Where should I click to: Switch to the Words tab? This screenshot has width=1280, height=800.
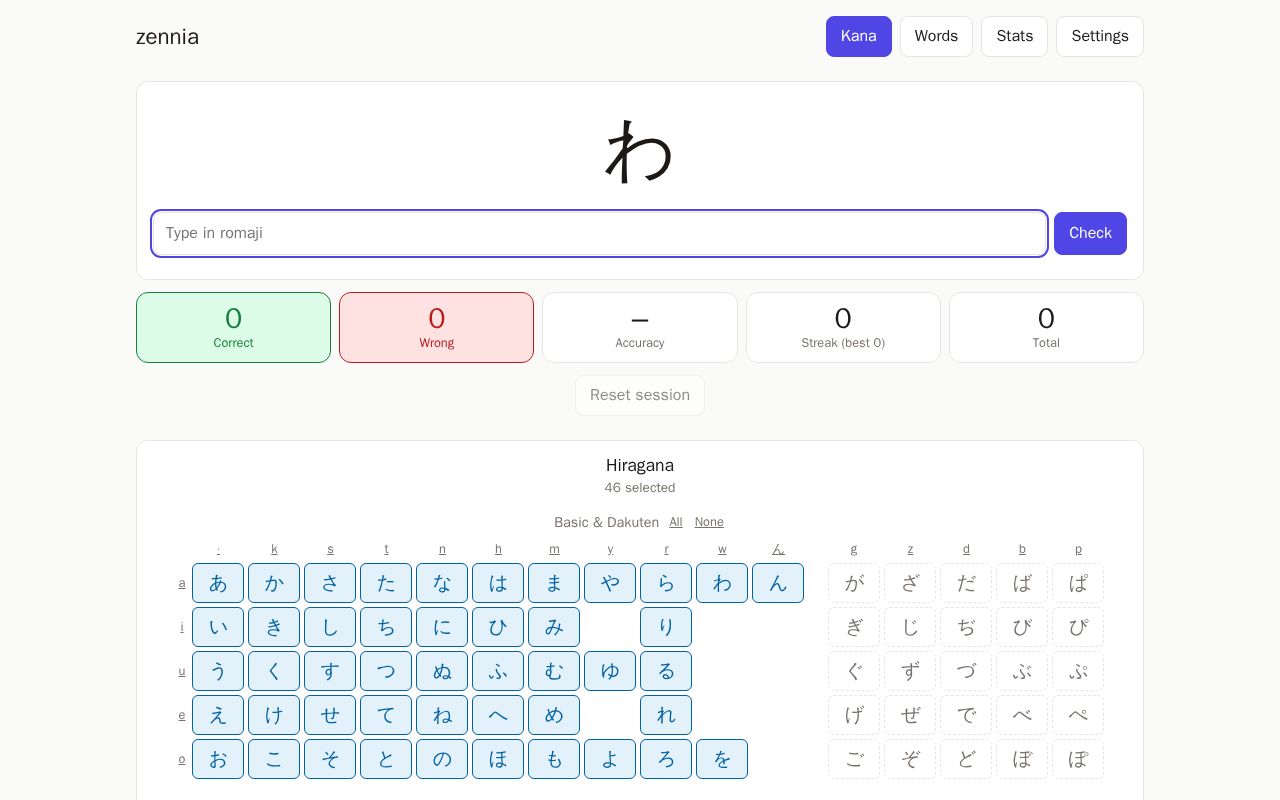pyautogui.click(x=936, y=36)
